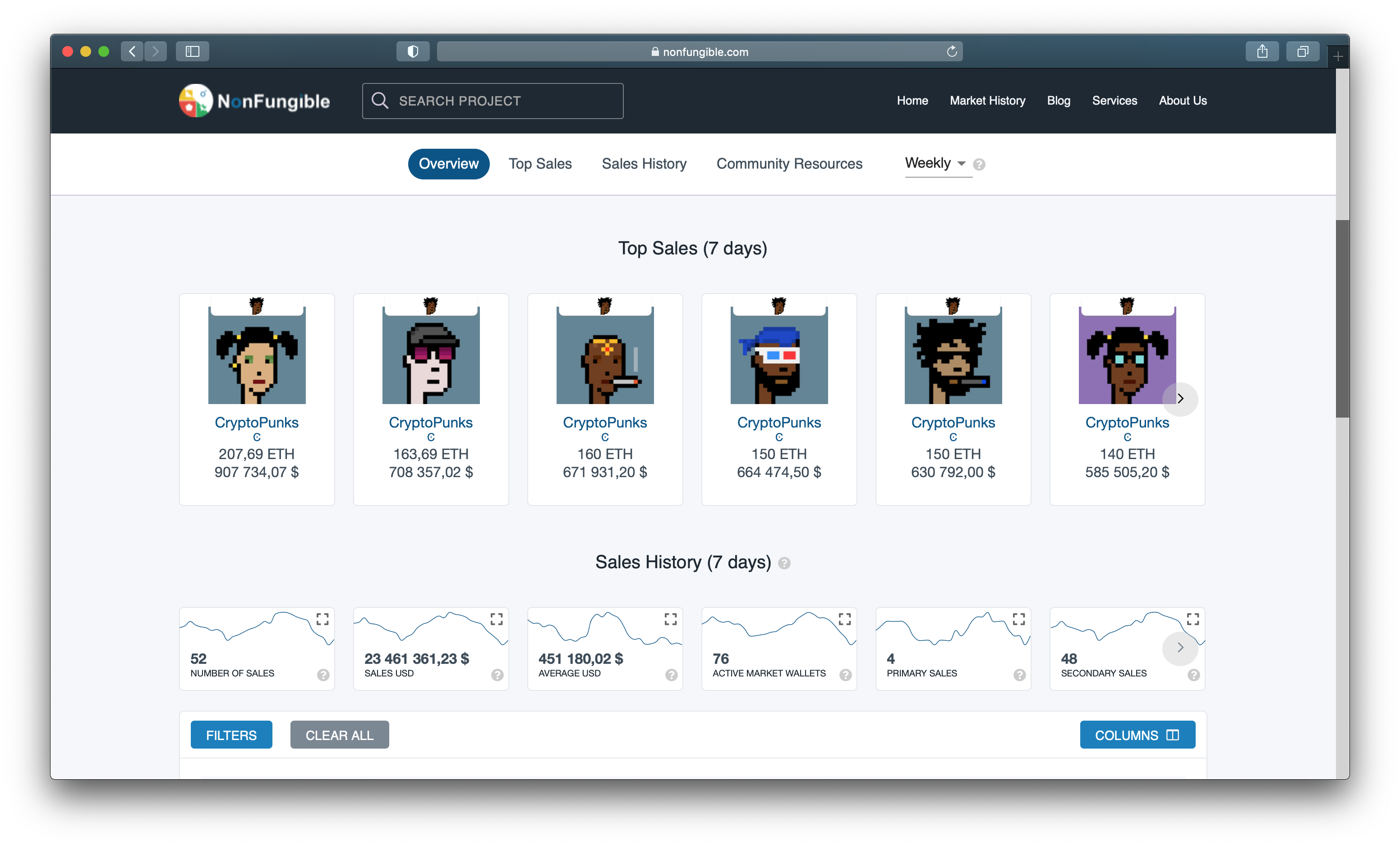This screenshot has width=1400, height=846.
Task: Click the NonFungible logo
Action: click(254, 101)
